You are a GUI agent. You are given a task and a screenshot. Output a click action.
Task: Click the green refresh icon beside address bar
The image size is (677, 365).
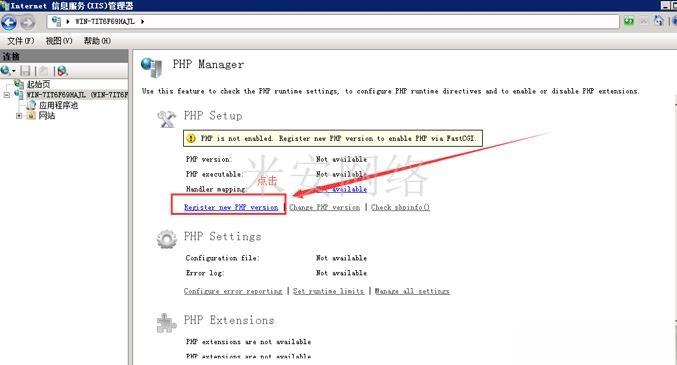[629, 21]
